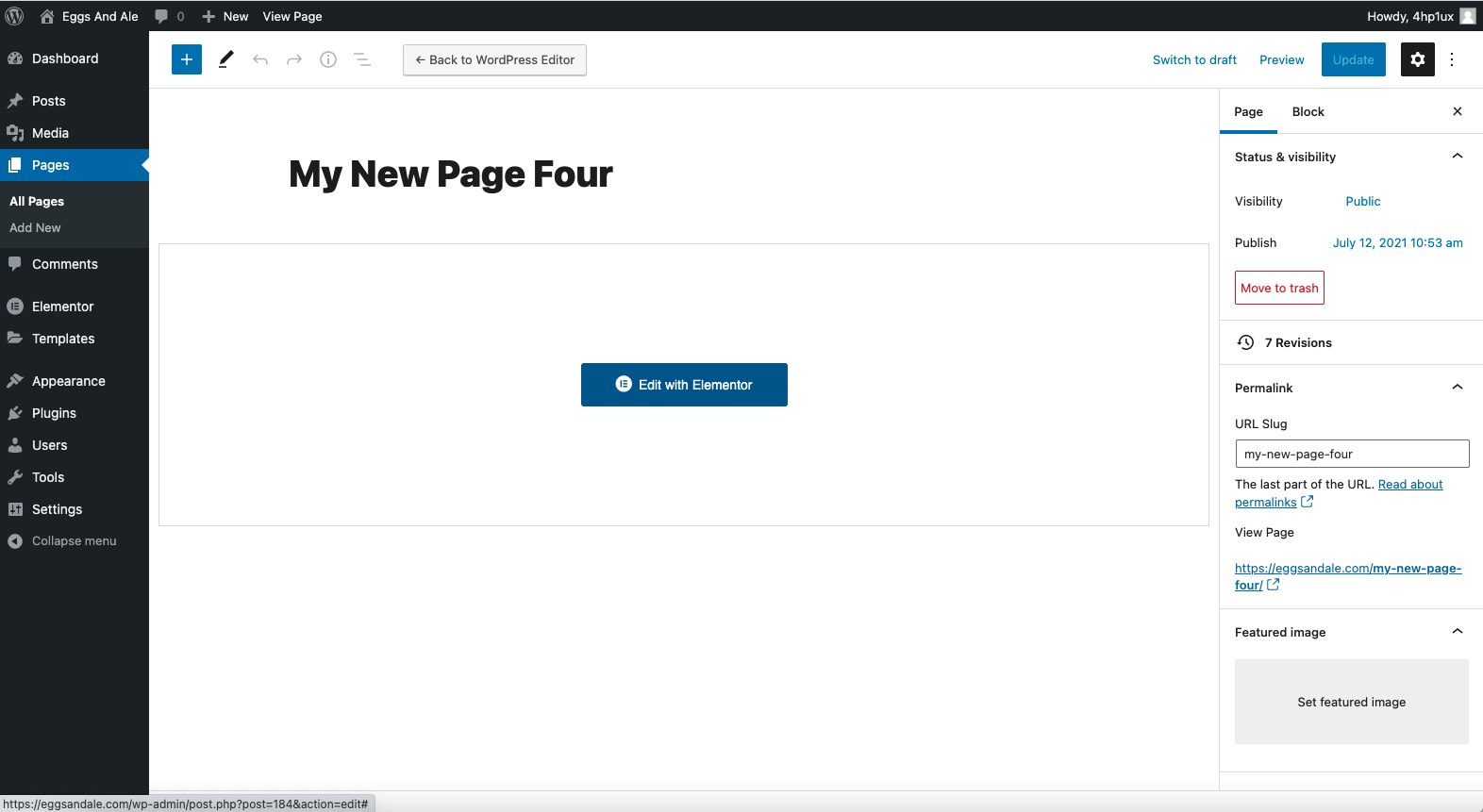Click Move to trash
The width and height of the screenshot is (1483, 812).
(1279, 288)
